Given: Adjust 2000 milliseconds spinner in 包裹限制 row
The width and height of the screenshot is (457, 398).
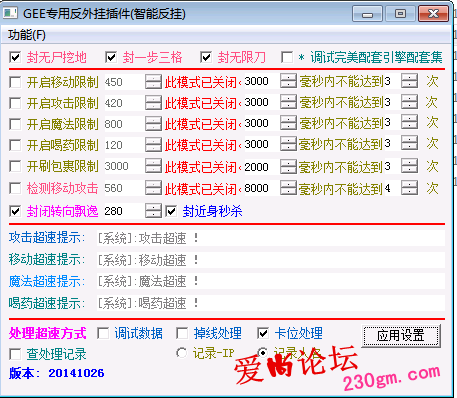Looking at the screenshot, I should (x=288, y=166).
